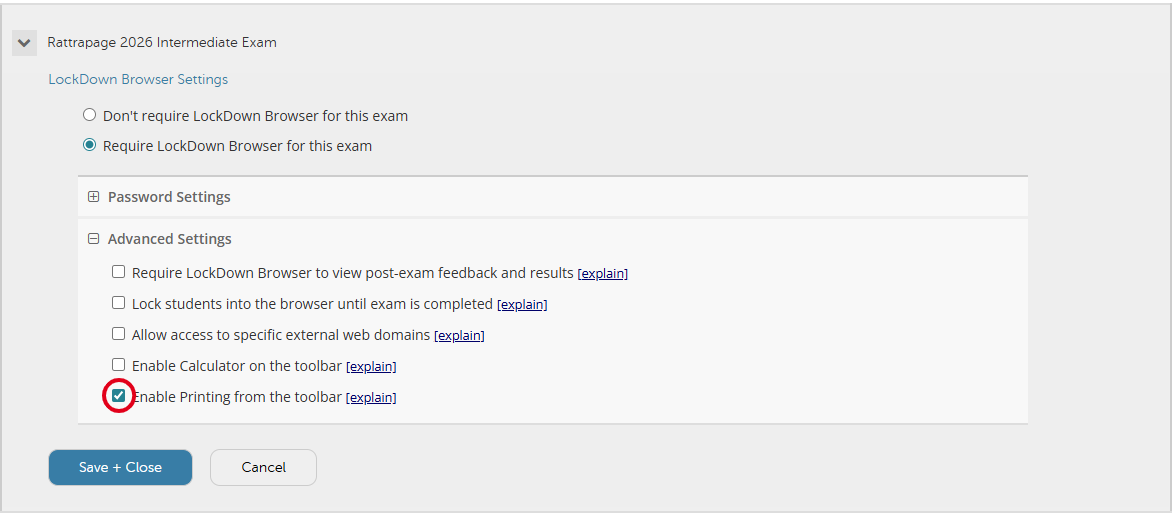Click the minus icon beside Advanced Settings
Viewport: 1173px width, 514px height.
click(x=94, y=239)
